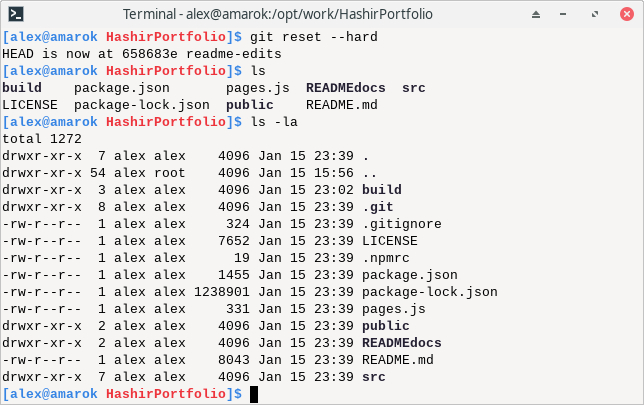Screen dimensions: 644x405
Task: Click 'READMEdocs' directory in ls -la listing
Action: pos(402,343)
